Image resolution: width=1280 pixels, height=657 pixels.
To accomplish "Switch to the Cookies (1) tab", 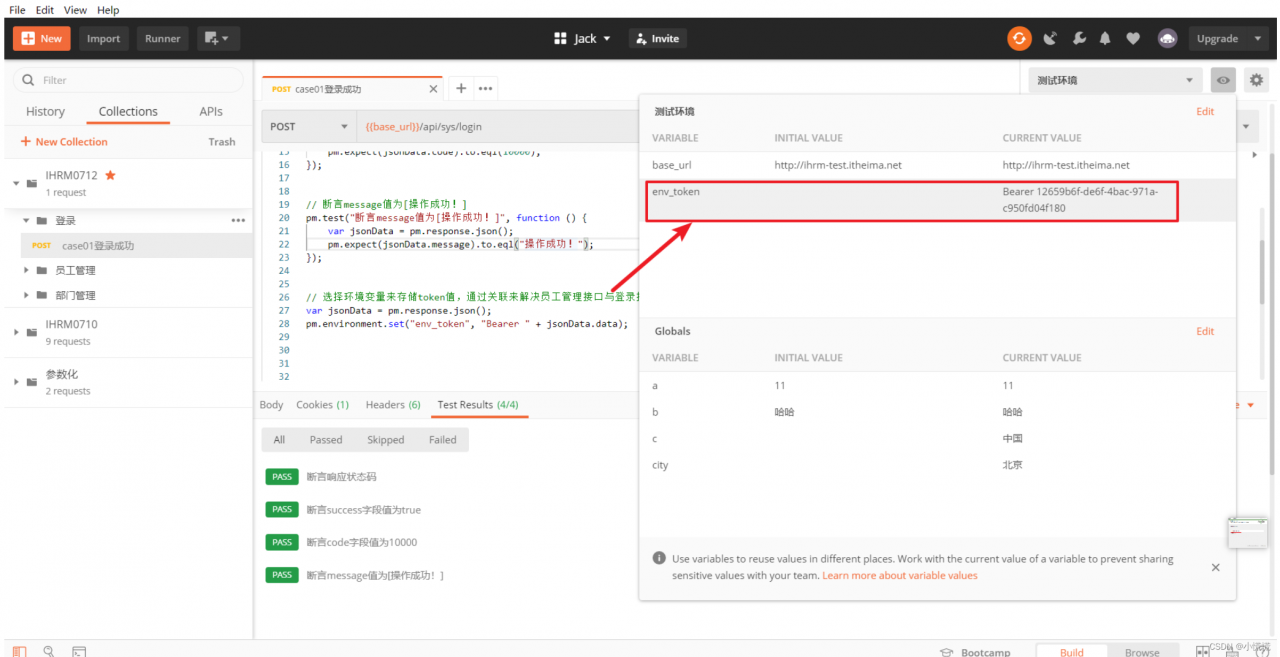I will click(322, 405).
